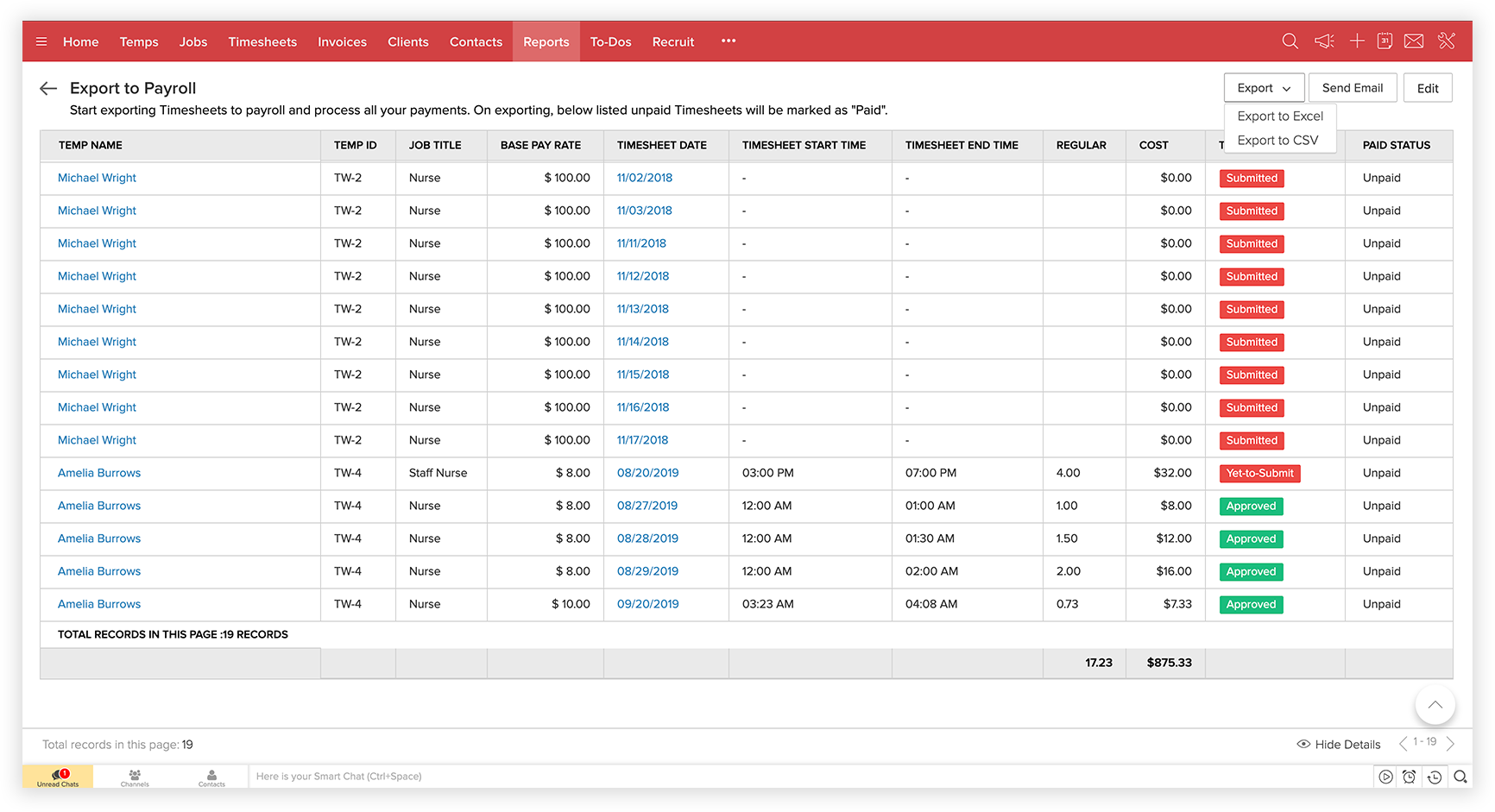The height and width of the screenshot is (812, 1495).
Task: Click the scroll-to-top round arrow button
Action: point(1435,705)
